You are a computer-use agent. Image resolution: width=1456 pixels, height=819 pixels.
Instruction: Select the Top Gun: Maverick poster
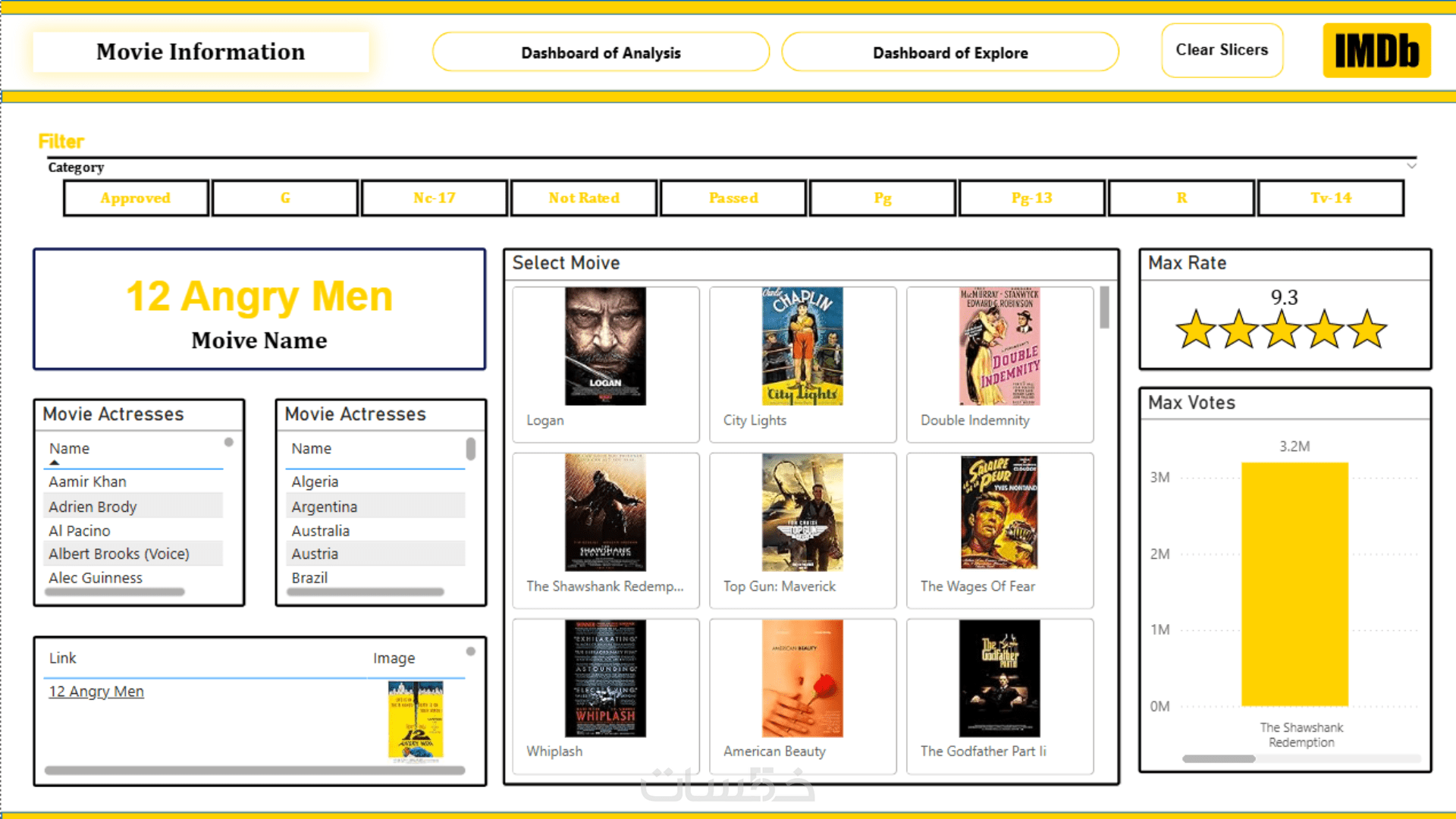pyautogui.click(x=802, y=513)
